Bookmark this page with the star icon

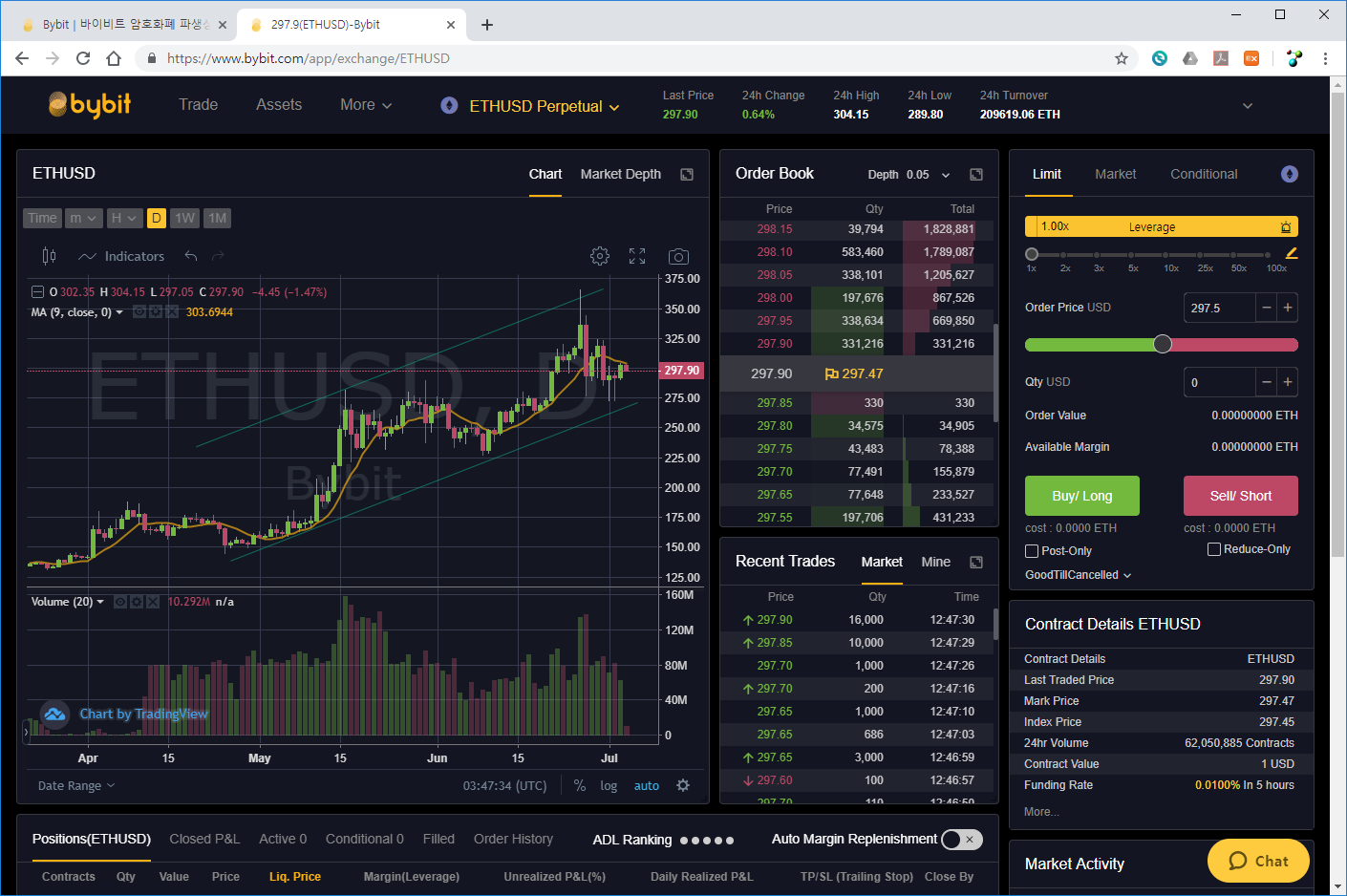[x=1122, y=58]
